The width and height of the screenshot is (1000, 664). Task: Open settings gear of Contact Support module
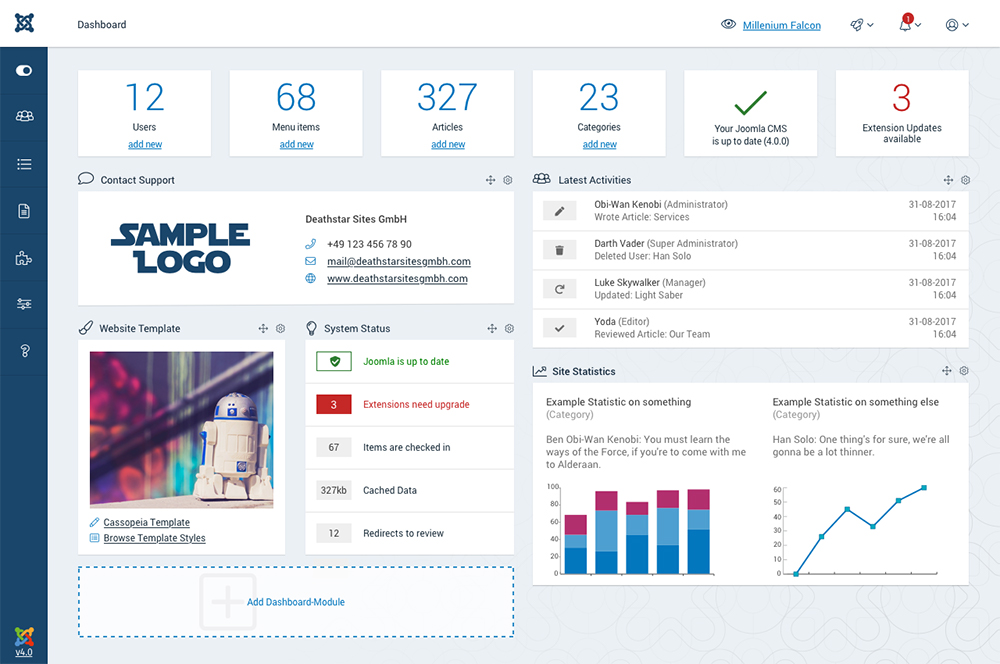508,180
